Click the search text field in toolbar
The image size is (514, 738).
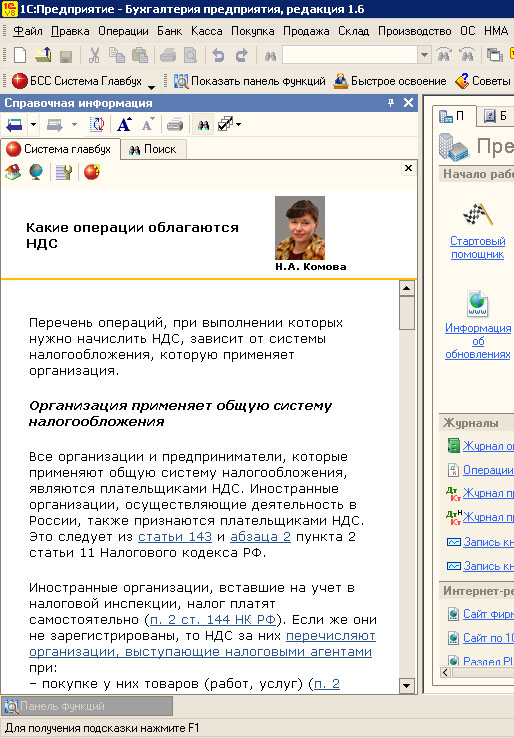350,56
